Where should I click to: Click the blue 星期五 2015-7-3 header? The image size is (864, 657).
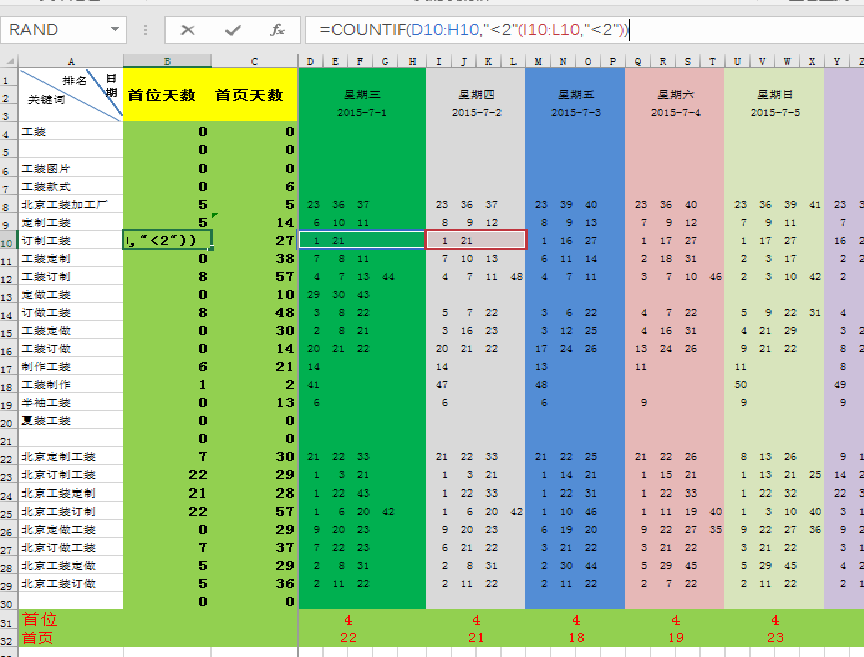click(x=575, y=102)
